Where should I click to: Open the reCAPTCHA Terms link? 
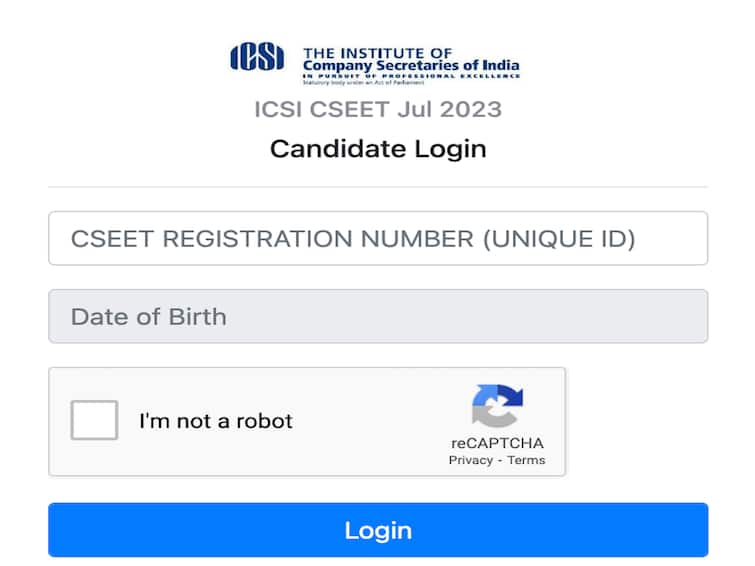tap(526, 460)
